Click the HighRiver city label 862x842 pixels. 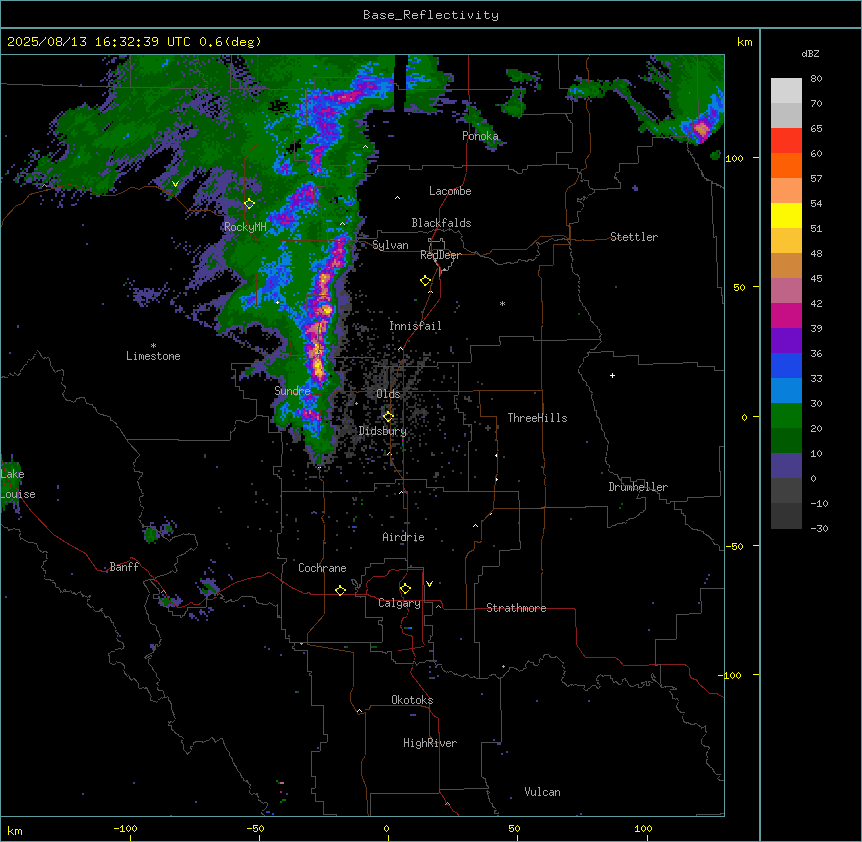(430, 743)
